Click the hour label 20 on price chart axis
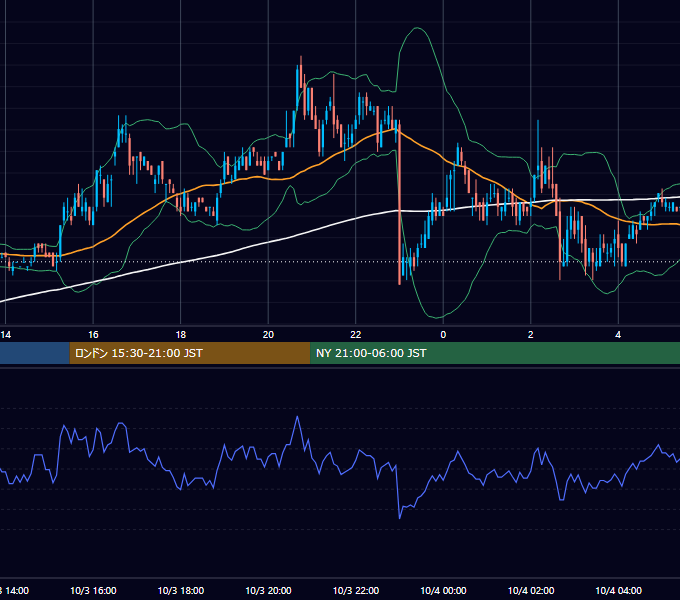The image size is (680, 600). pyautogui.click(x=268, y=335)
